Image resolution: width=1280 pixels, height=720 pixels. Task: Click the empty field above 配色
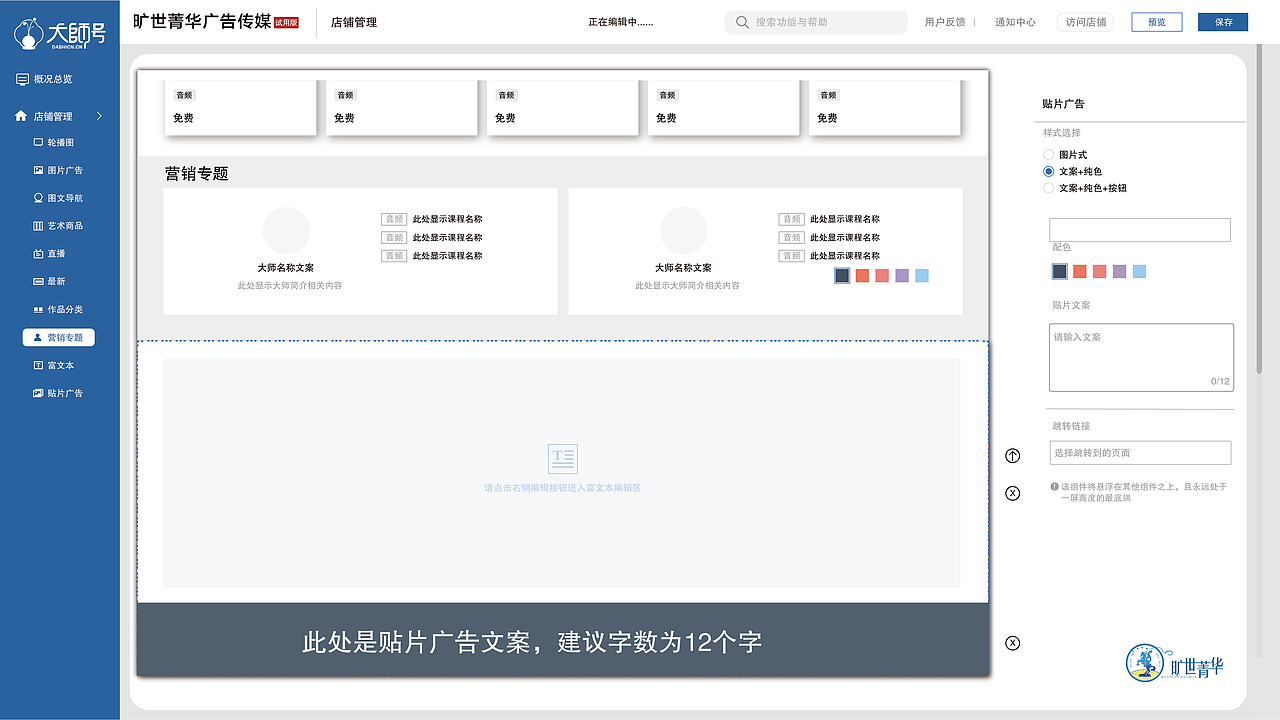click(1140, 230)
